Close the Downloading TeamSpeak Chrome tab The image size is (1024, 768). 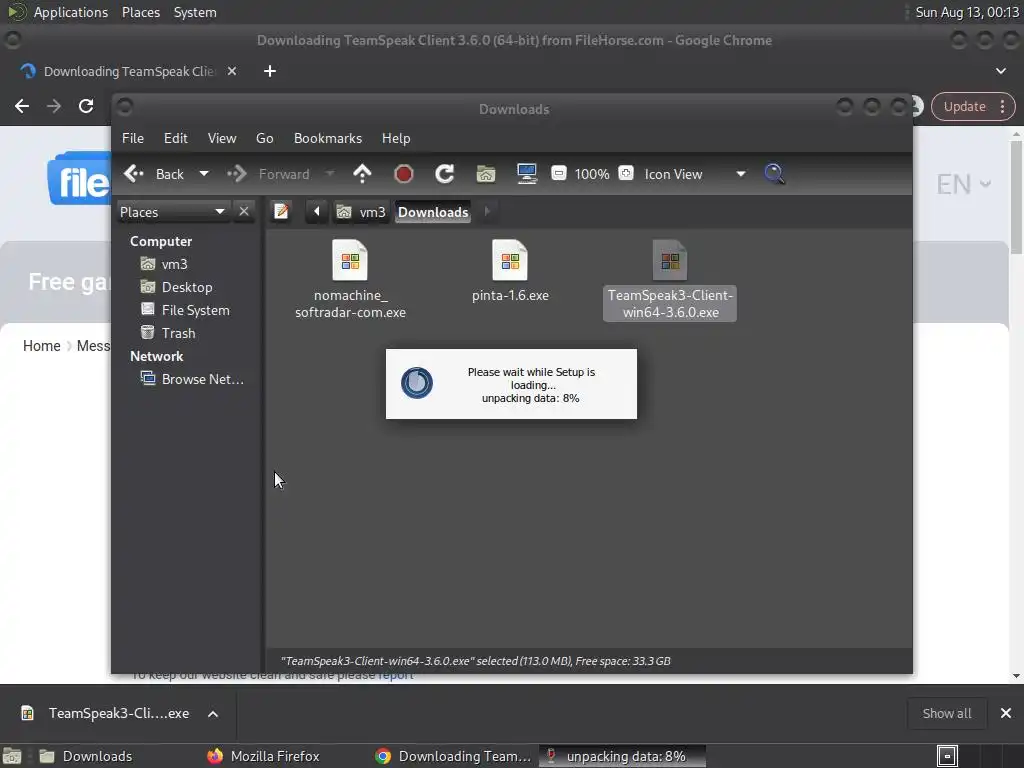point(232,71)
